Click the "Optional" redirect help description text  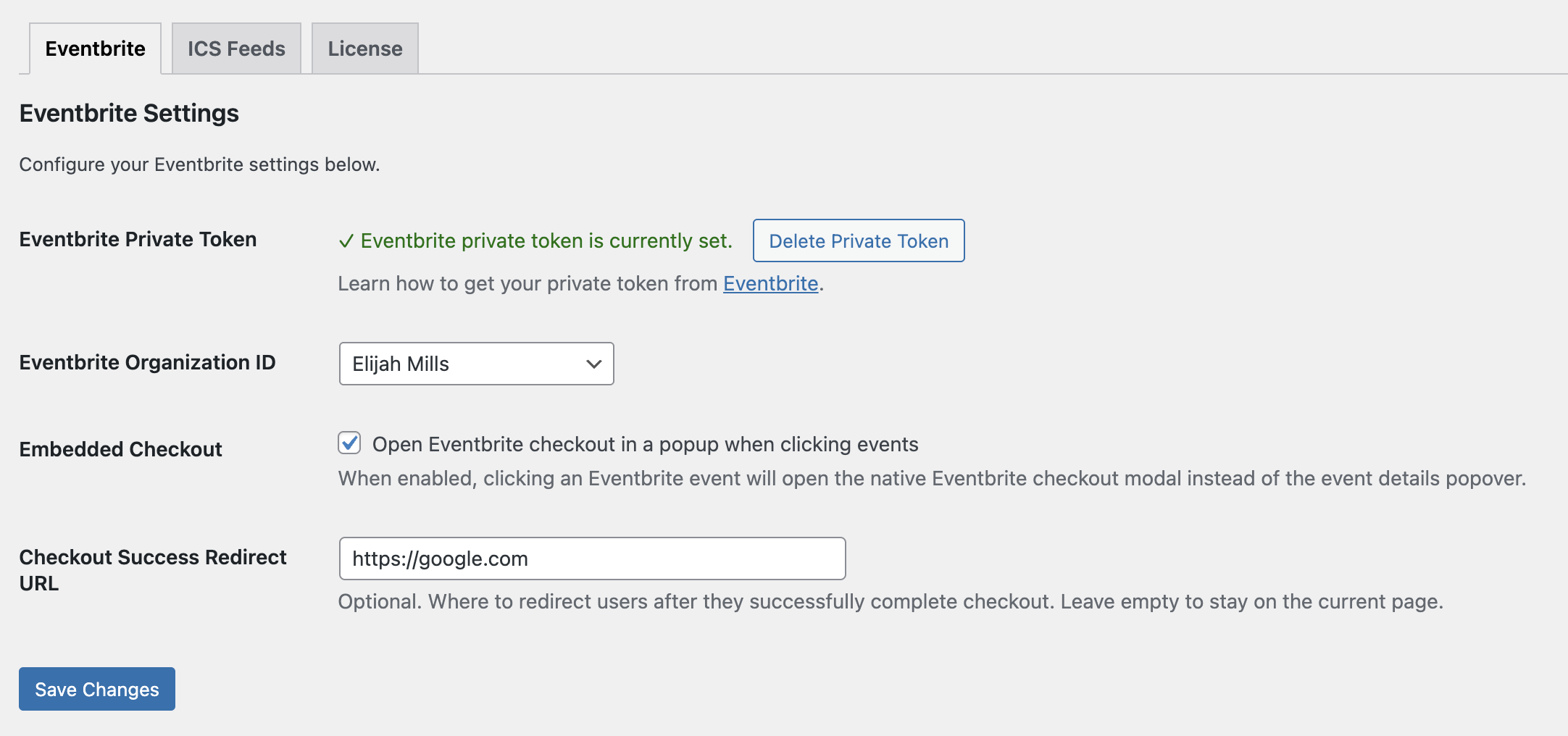coord(890,601)
